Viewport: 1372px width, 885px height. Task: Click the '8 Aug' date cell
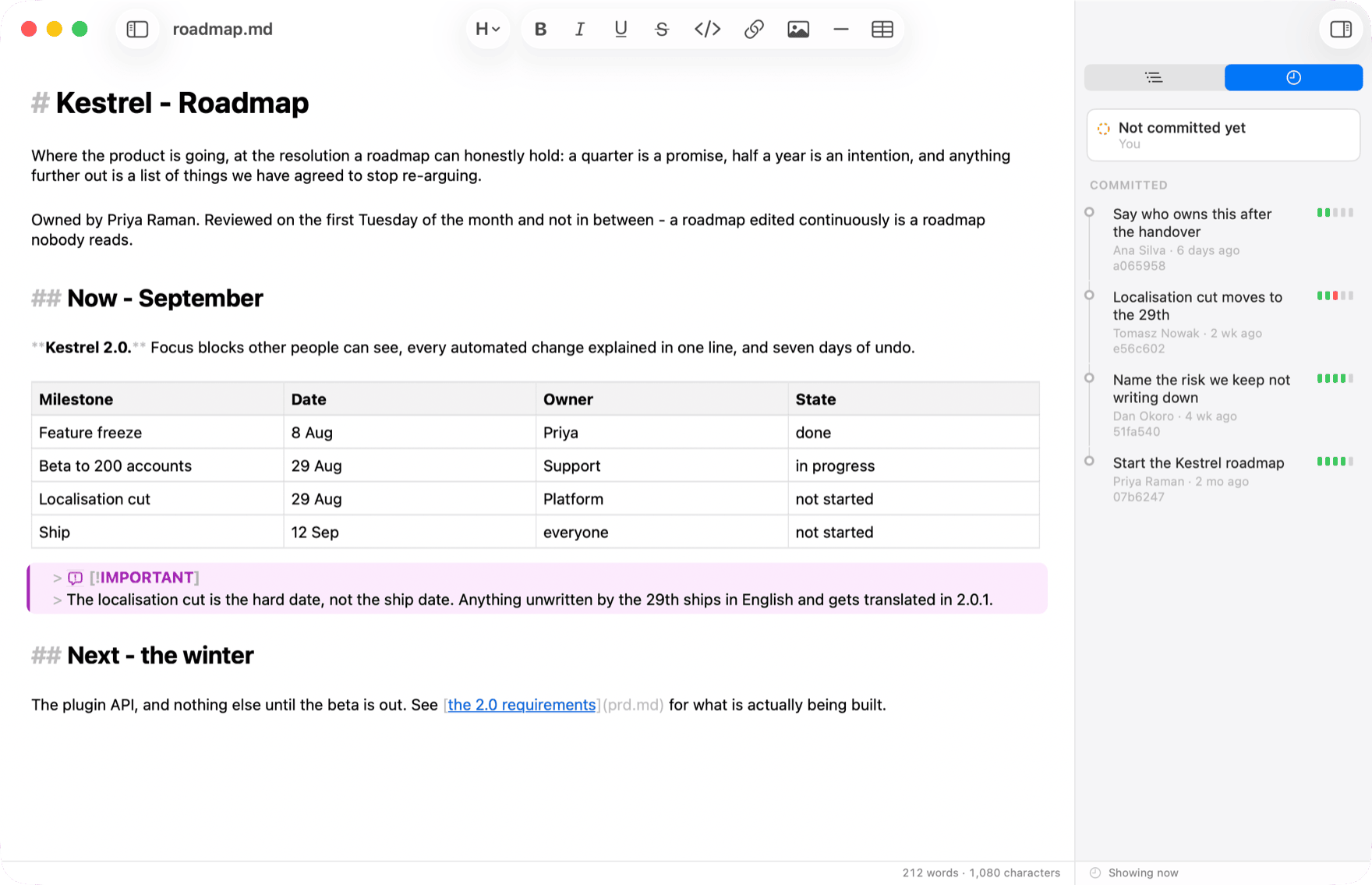(x=410, y=433)
